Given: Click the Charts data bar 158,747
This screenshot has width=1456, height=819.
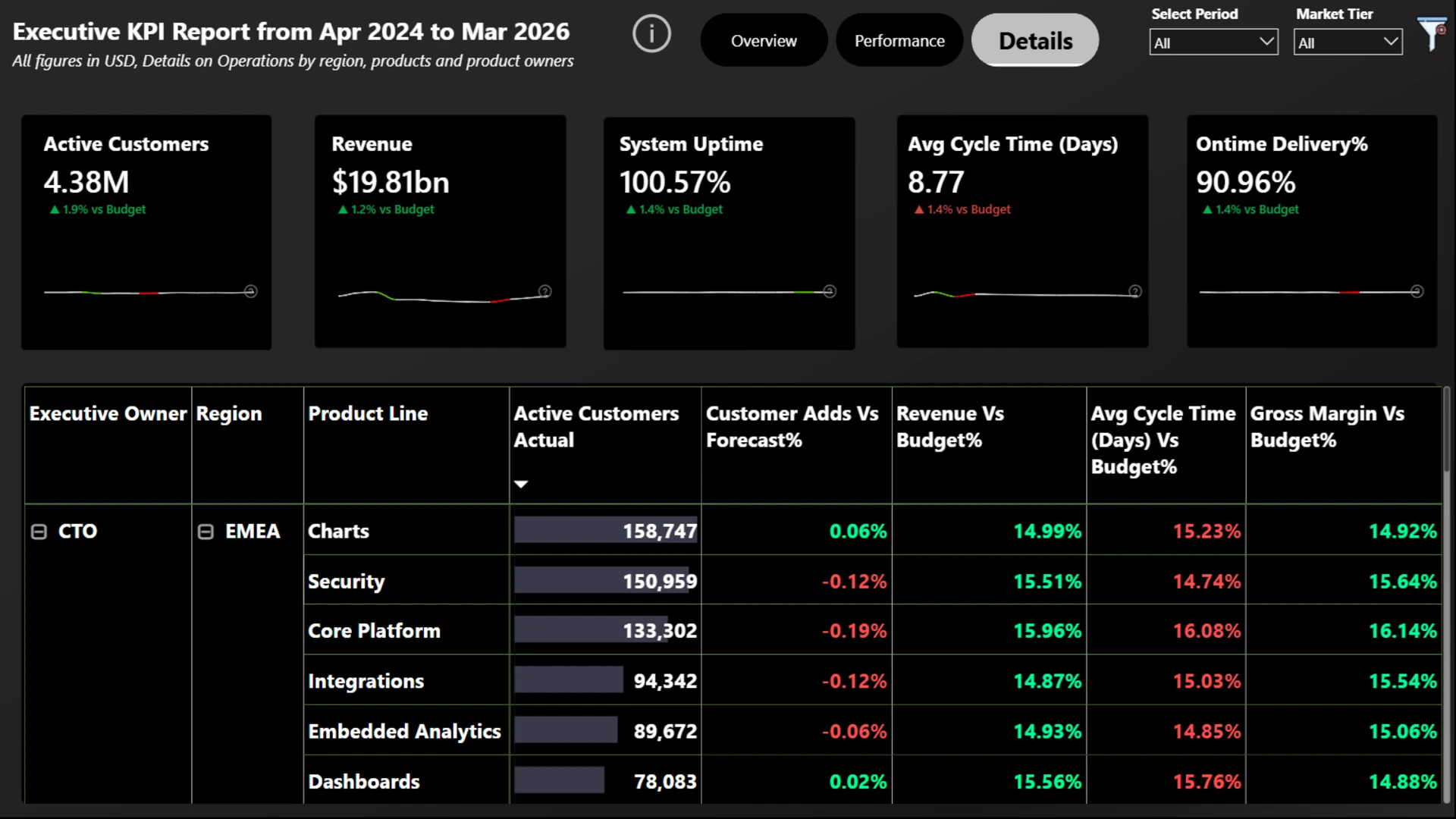Looking at the screenshot, I should click(605, 531).
